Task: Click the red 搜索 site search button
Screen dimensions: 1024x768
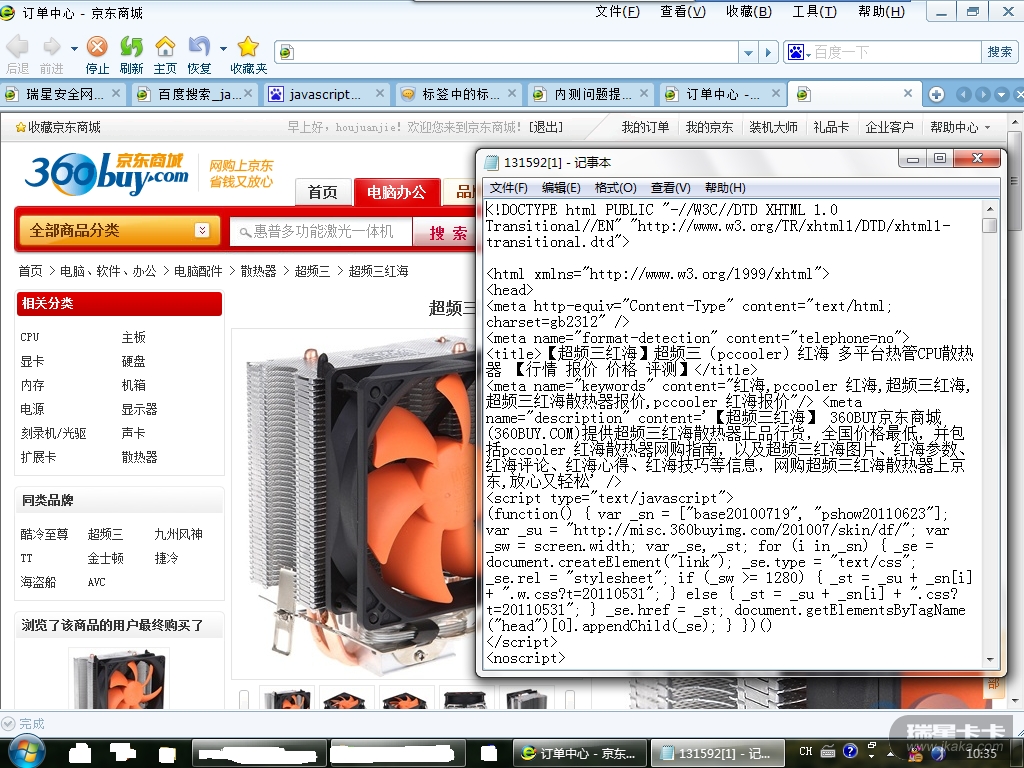Action: (448, 232)
